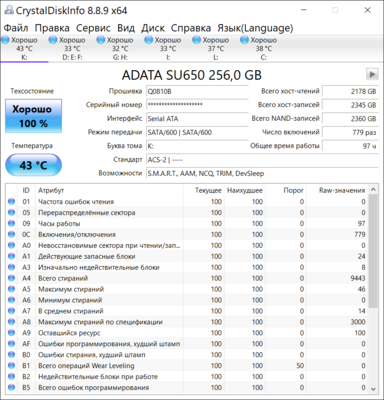Click the Текущее column header
The image size is (384, 400).
pyautogui.click(x=204, y=190)
